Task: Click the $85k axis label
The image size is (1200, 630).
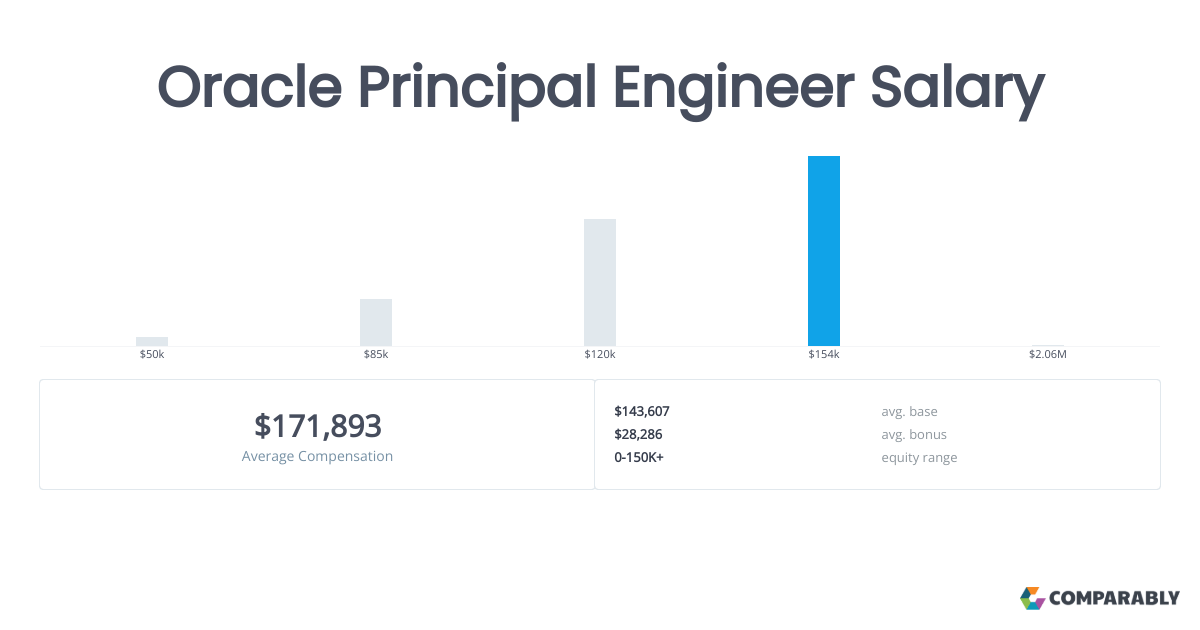Action: pyautogui.click(x=376, y=355)
